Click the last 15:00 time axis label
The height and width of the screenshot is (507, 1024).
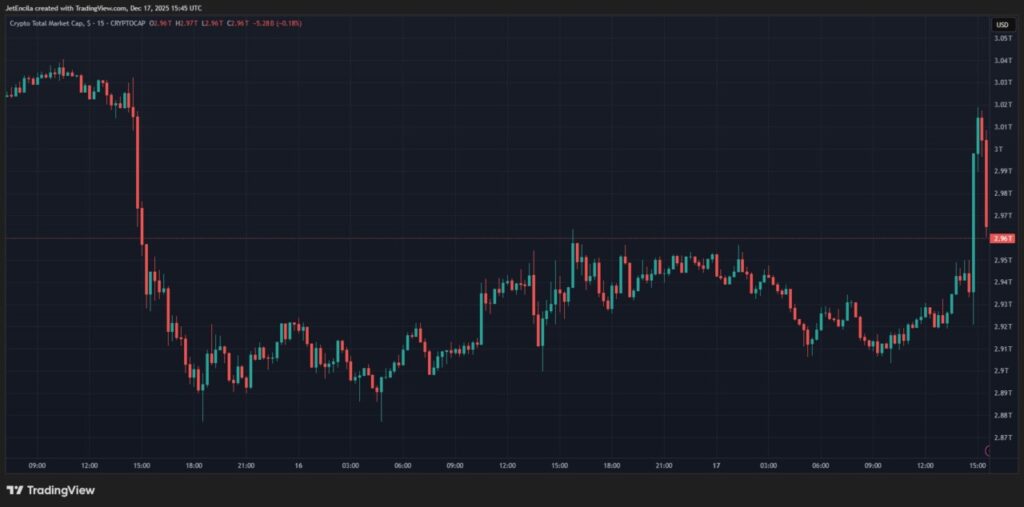(977, 466)
